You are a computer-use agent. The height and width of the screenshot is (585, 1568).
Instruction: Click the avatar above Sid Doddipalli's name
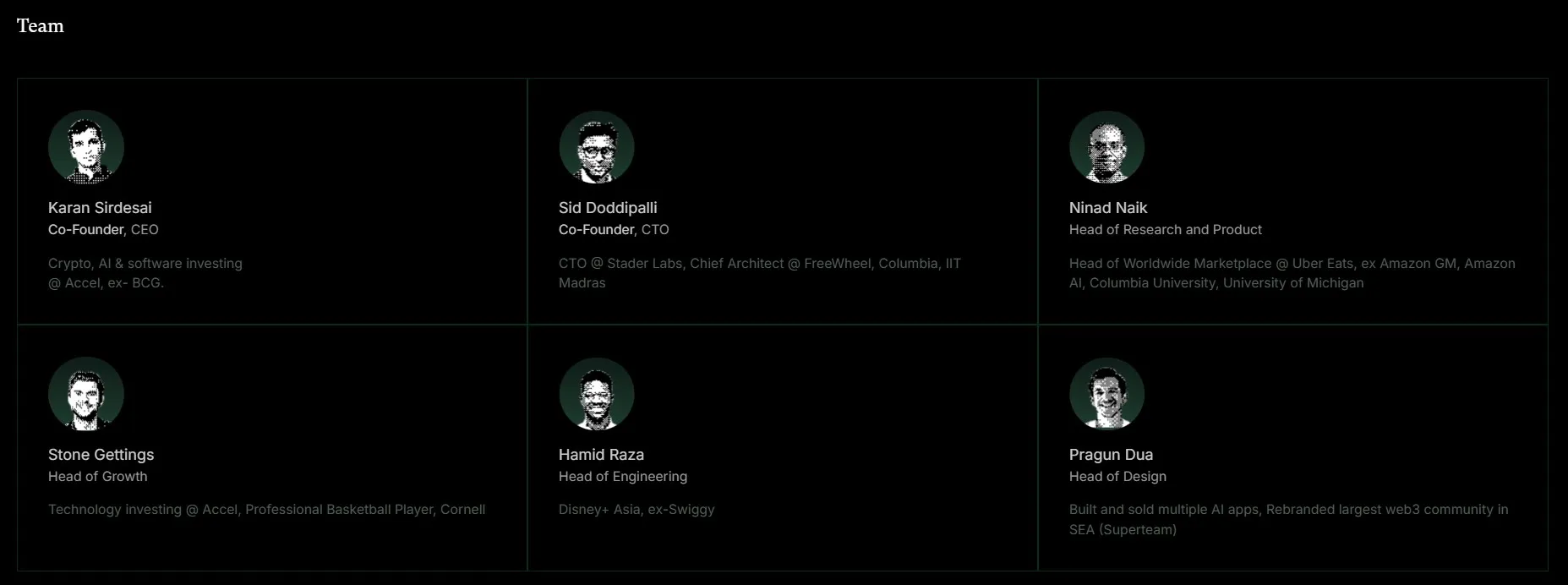click(597, 147)
